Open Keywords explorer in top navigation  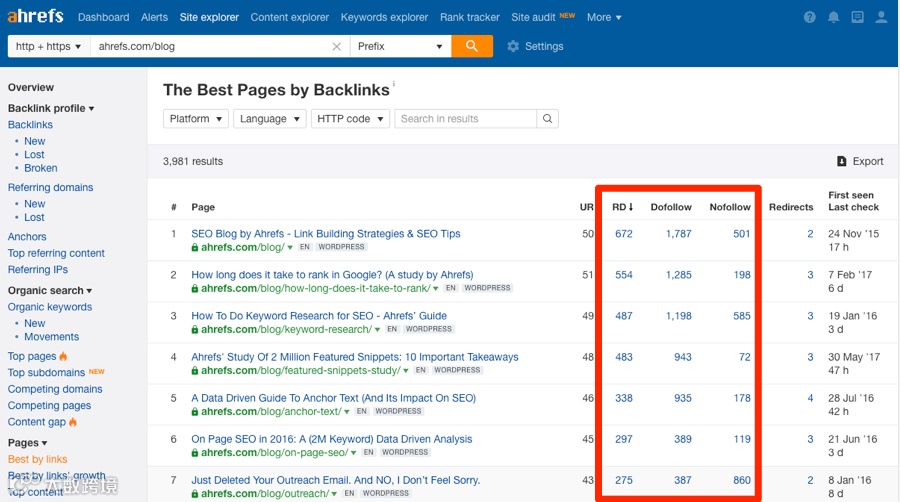384,17
